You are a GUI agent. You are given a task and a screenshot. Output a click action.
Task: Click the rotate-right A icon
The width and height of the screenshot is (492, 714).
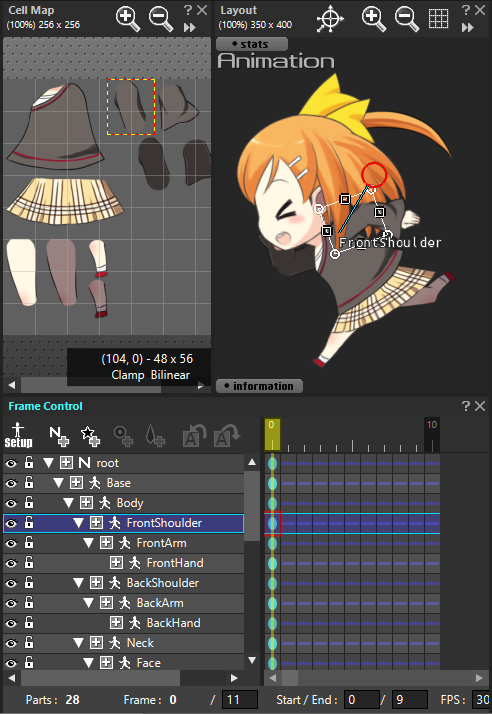click(x=226, y=435)
